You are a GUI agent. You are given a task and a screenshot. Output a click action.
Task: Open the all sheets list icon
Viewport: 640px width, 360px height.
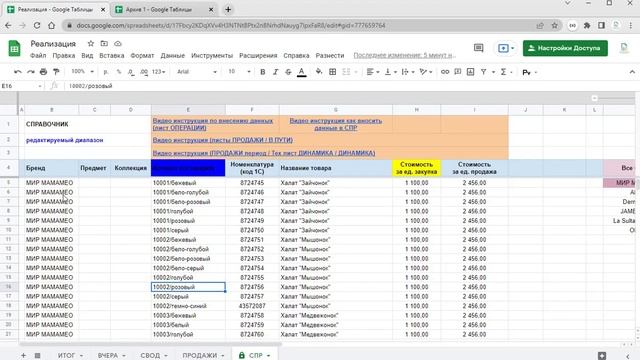37,356
